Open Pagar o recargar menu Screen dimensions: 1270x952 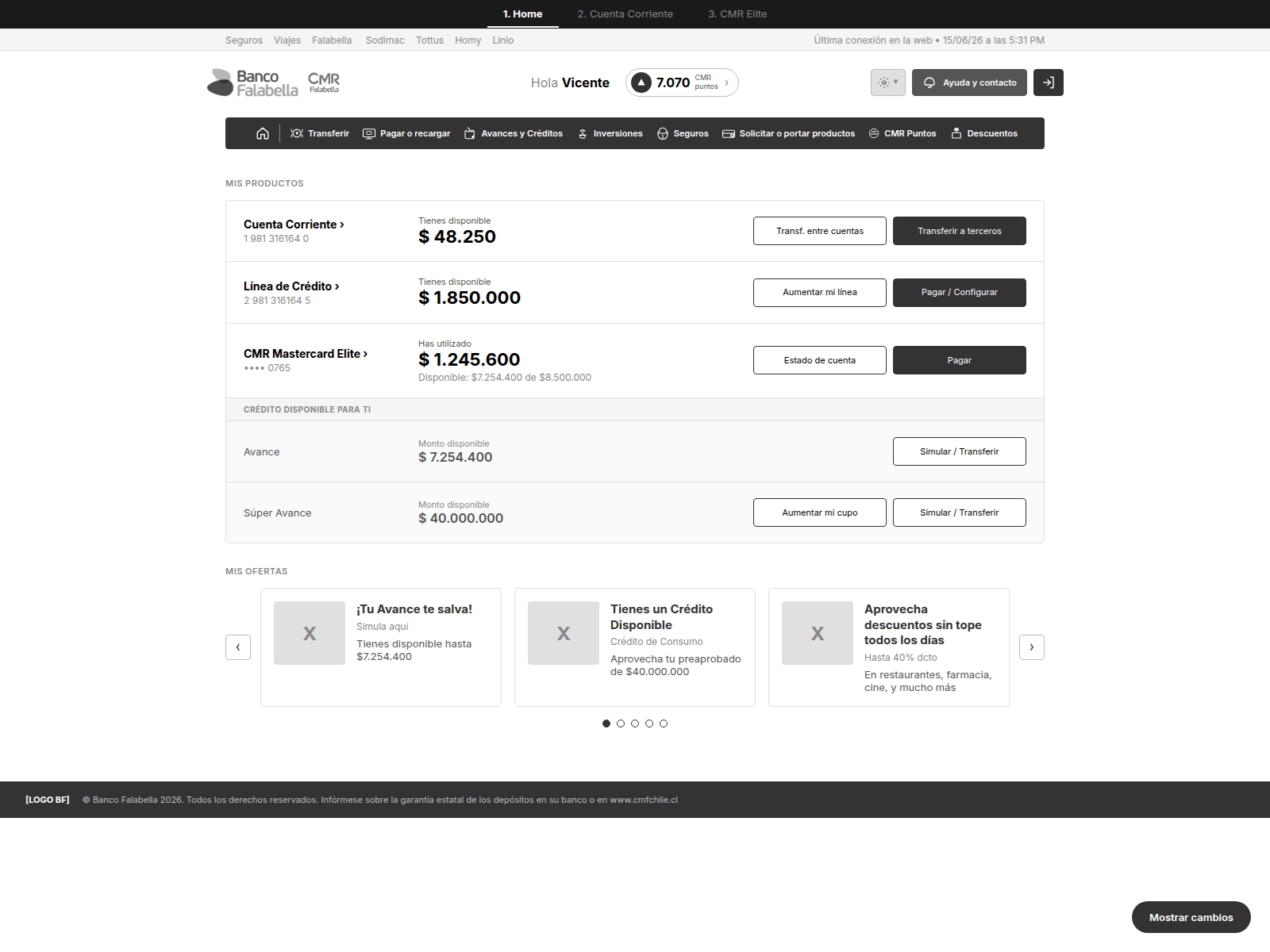[x=406, y=133]
